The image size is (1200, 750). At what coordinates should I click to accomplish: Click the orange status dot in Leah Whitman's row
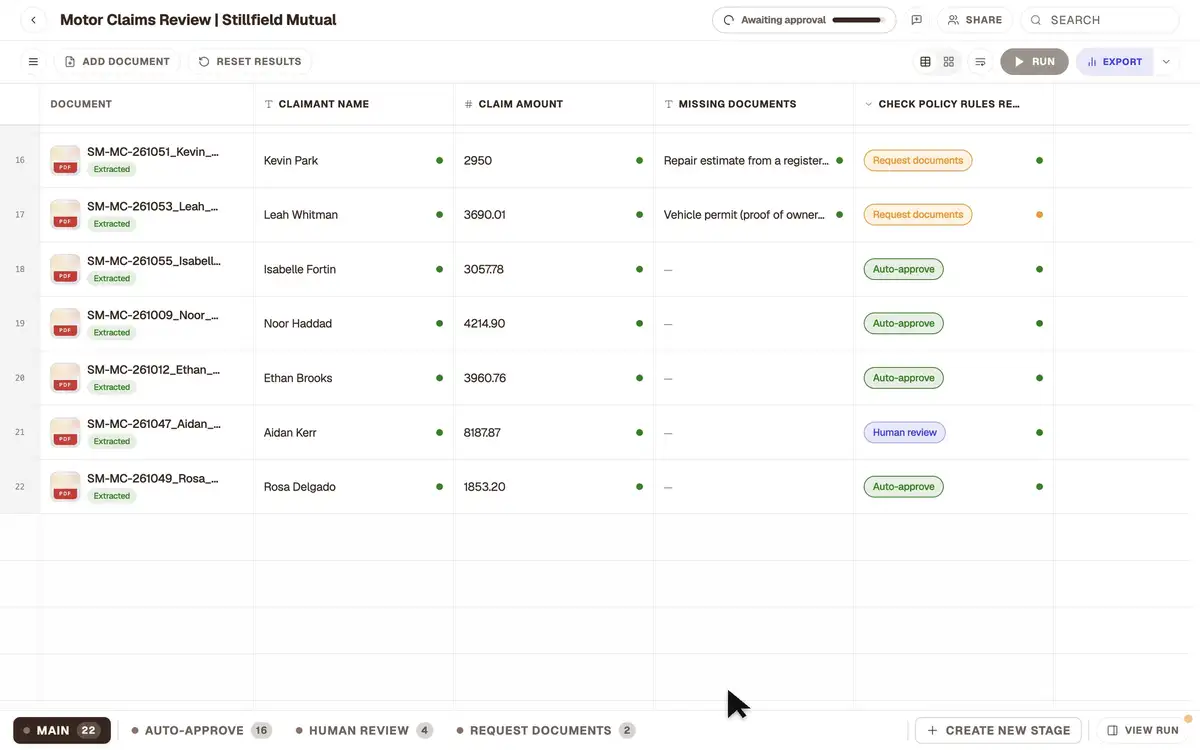tap(1039, 215)
